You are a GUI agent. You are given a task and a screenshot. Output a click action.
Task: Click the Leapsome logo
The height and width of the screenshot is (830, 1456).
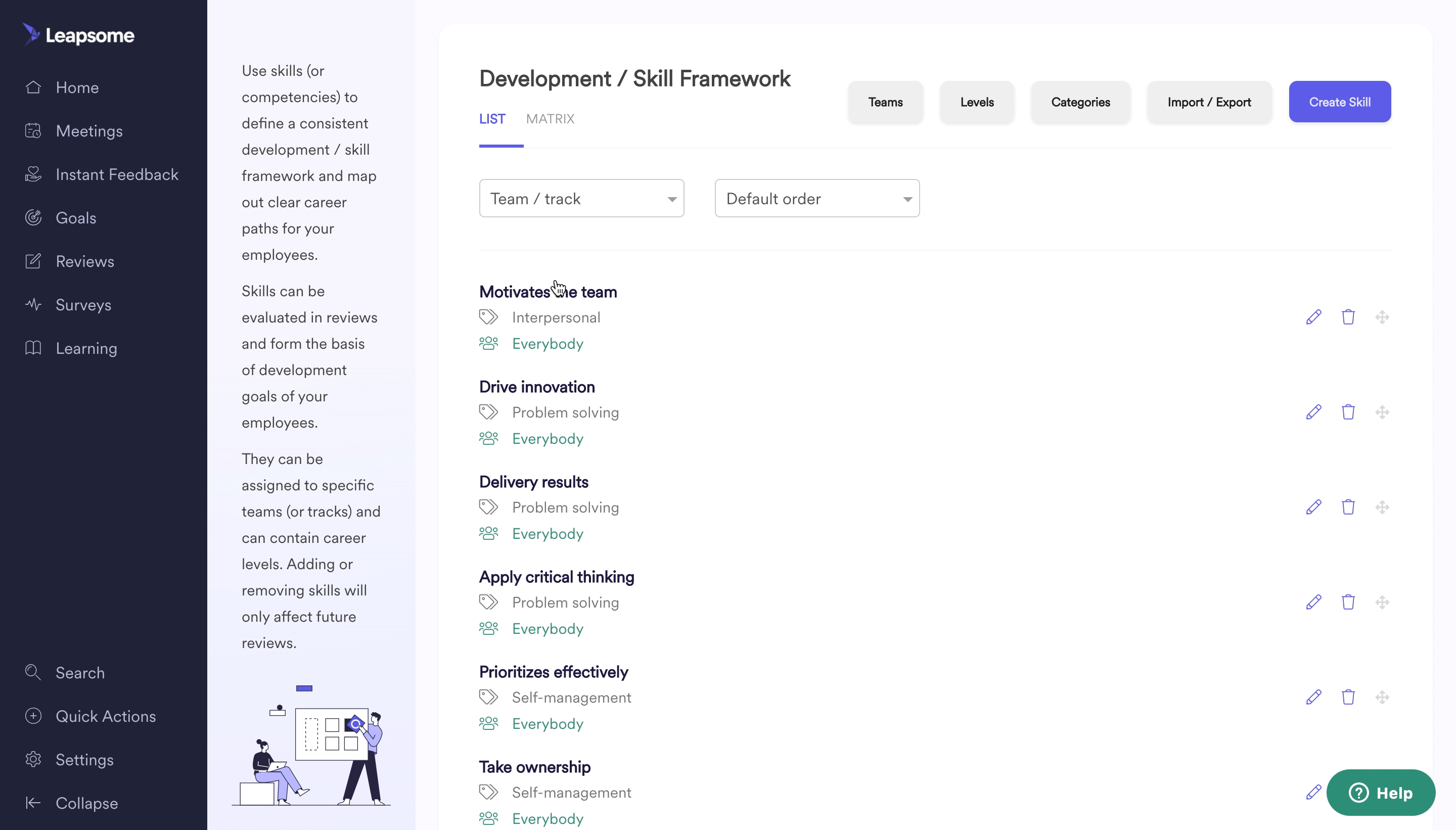(x=79, y=35)
